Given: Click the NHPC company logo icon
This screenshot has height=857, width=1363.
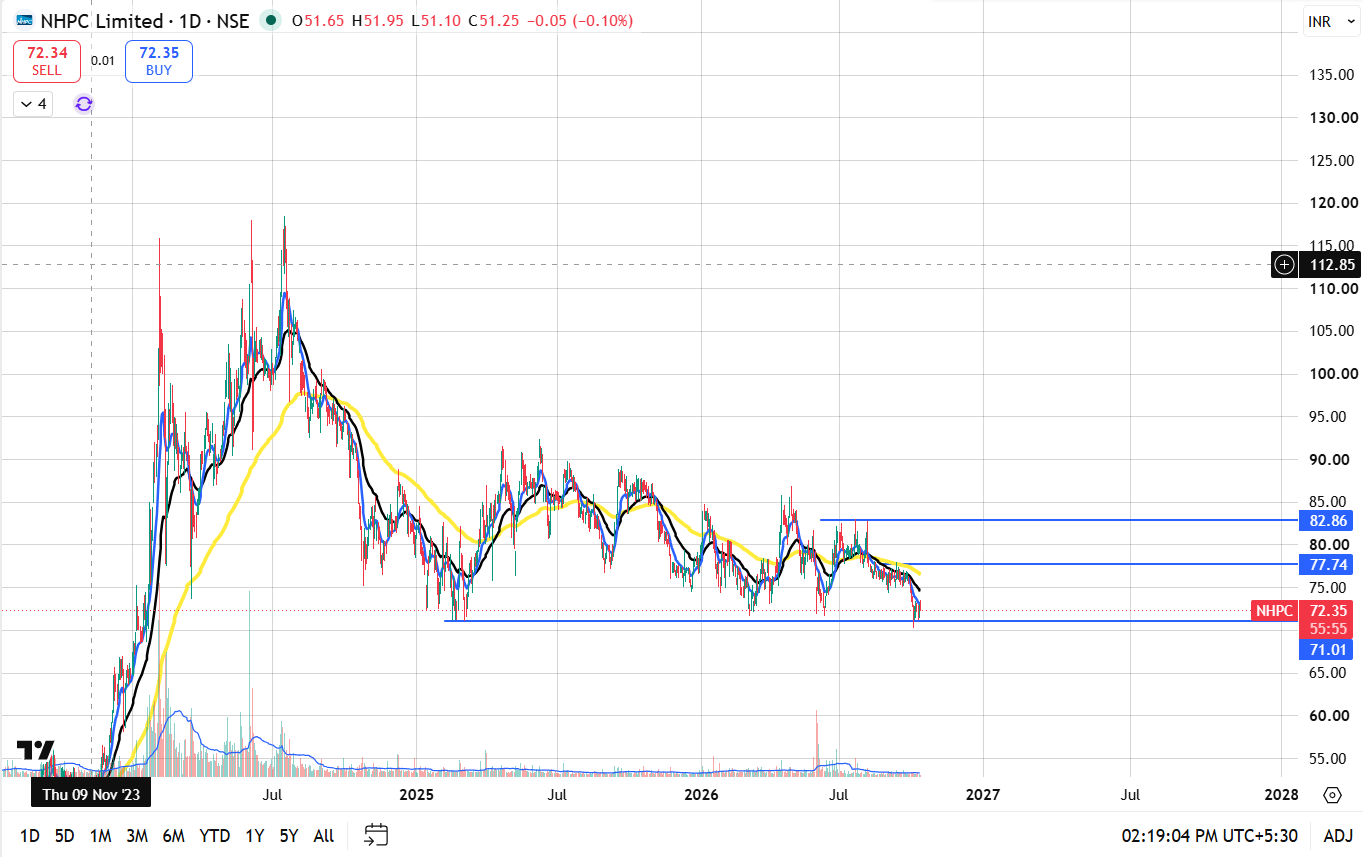Looking at the screenshot, I should [25, 20].
